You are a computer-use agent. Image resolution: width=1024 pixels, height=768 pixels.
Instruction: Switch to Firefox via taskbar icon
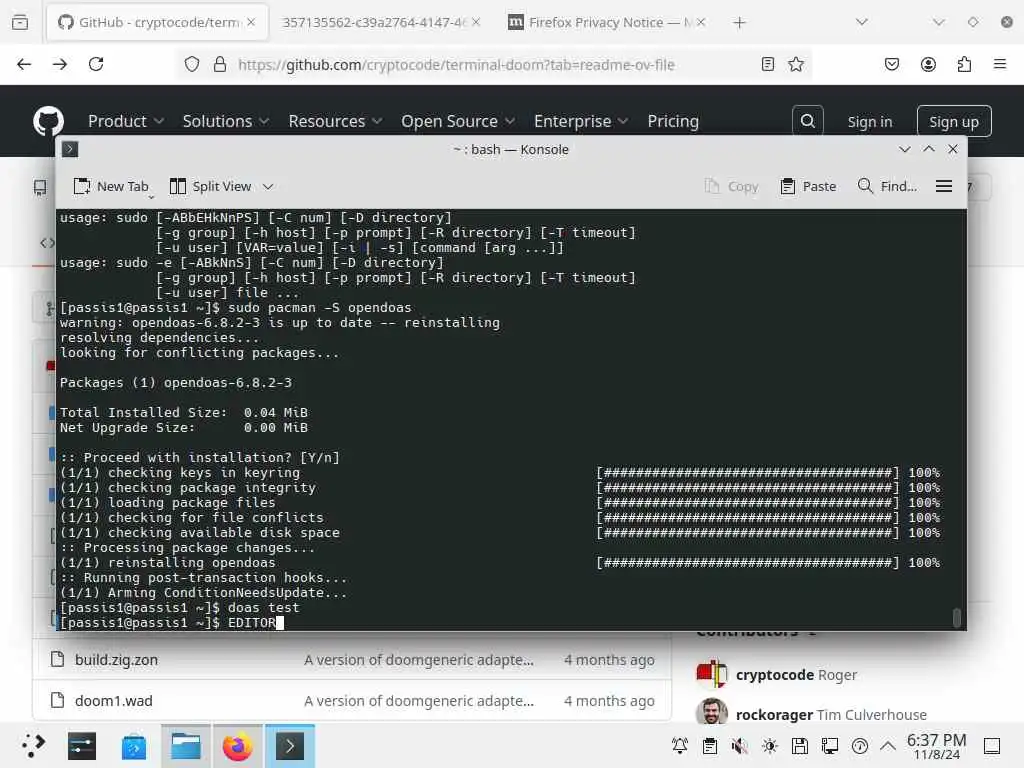point(238,746)
